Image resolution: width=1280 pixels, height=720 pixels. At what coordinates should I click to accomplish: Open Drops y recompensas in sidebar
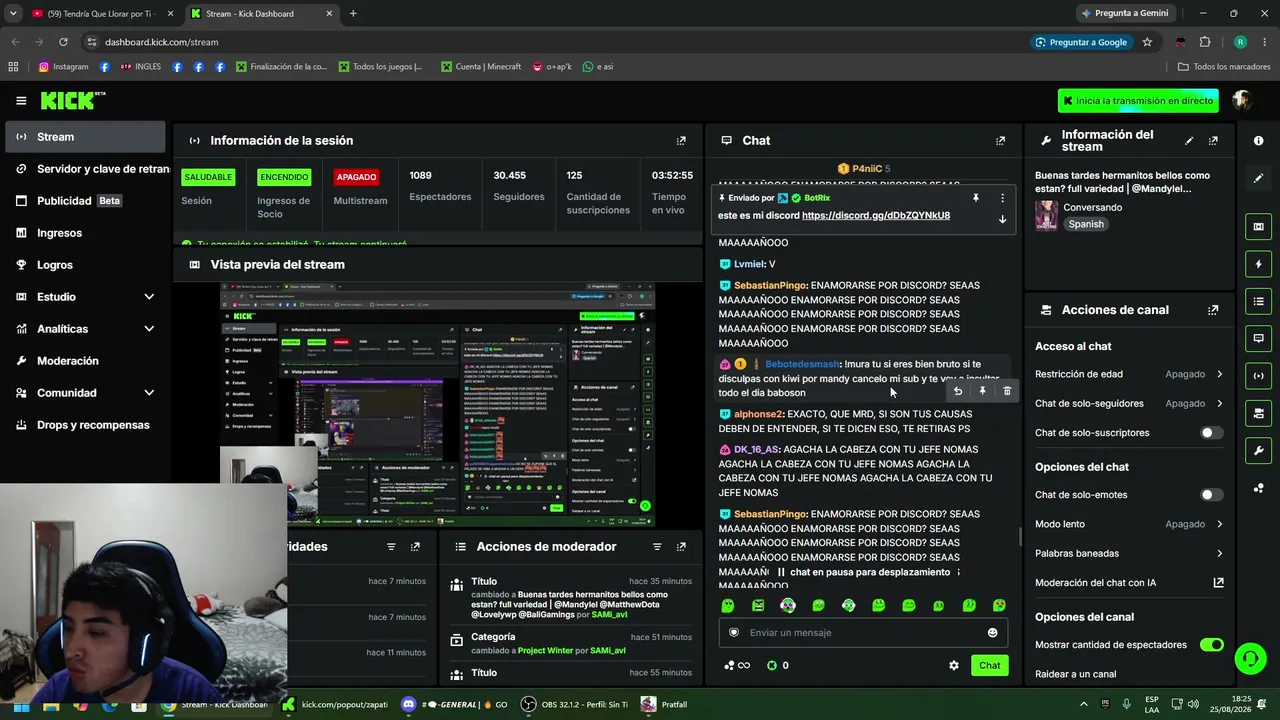tap(85, 425)
